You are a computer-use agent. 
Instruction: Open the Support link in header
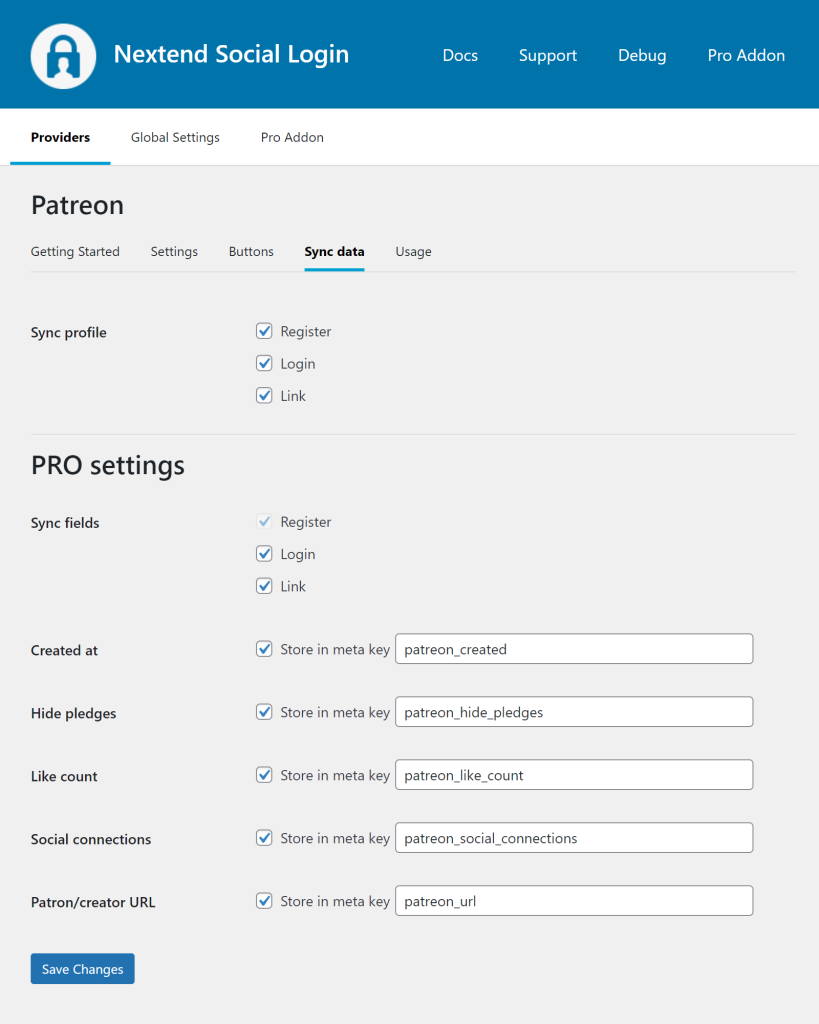click(547, 56)
